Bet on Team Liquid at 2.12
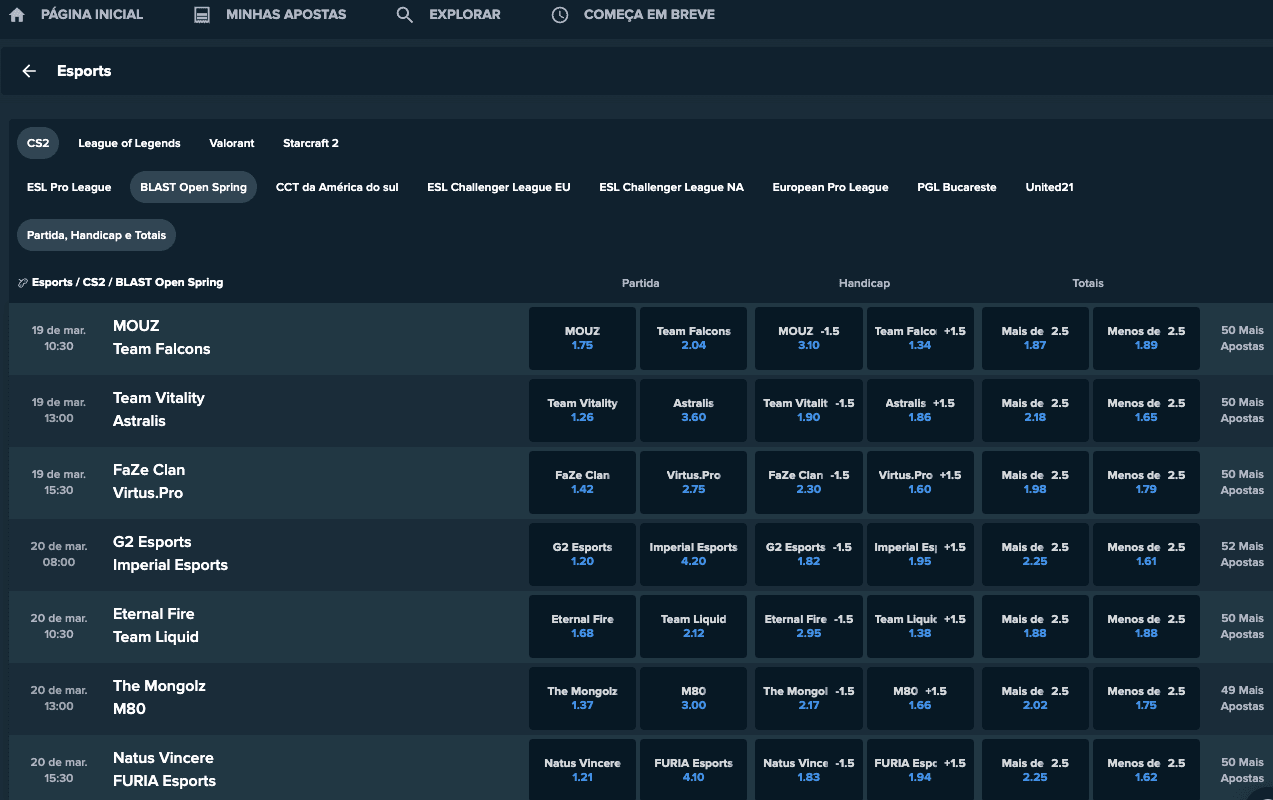Image resolution: width=1273 pixels, height=800 pixels. click(693, 626)
